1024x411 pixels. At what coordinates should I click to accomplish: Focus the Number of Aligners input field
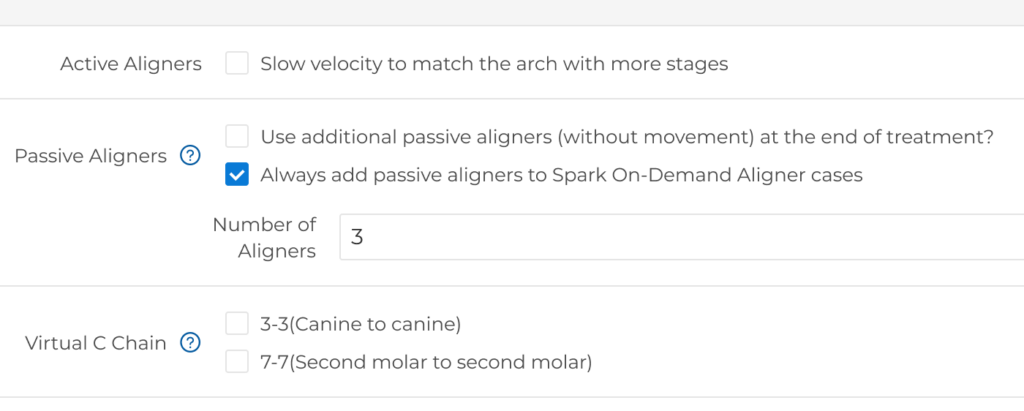pyautogui.click(x=680, y=238)
